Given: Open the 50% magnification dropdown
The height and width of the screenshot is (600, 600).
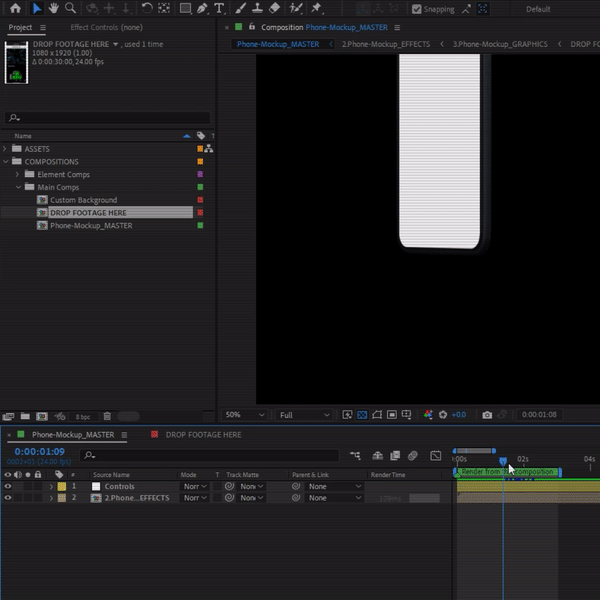Looking at the screenshot, I should click(x=244, y=415).
